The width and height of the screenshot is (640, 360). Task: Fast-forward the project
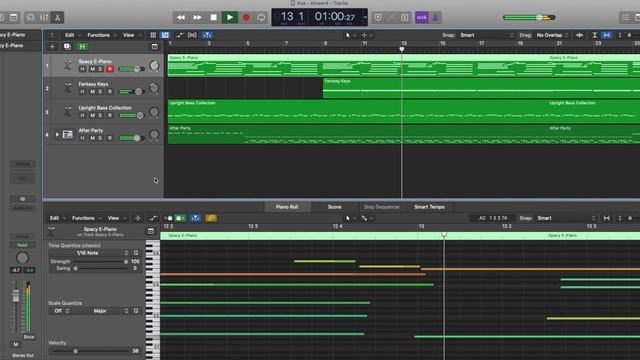click(197, 18)
